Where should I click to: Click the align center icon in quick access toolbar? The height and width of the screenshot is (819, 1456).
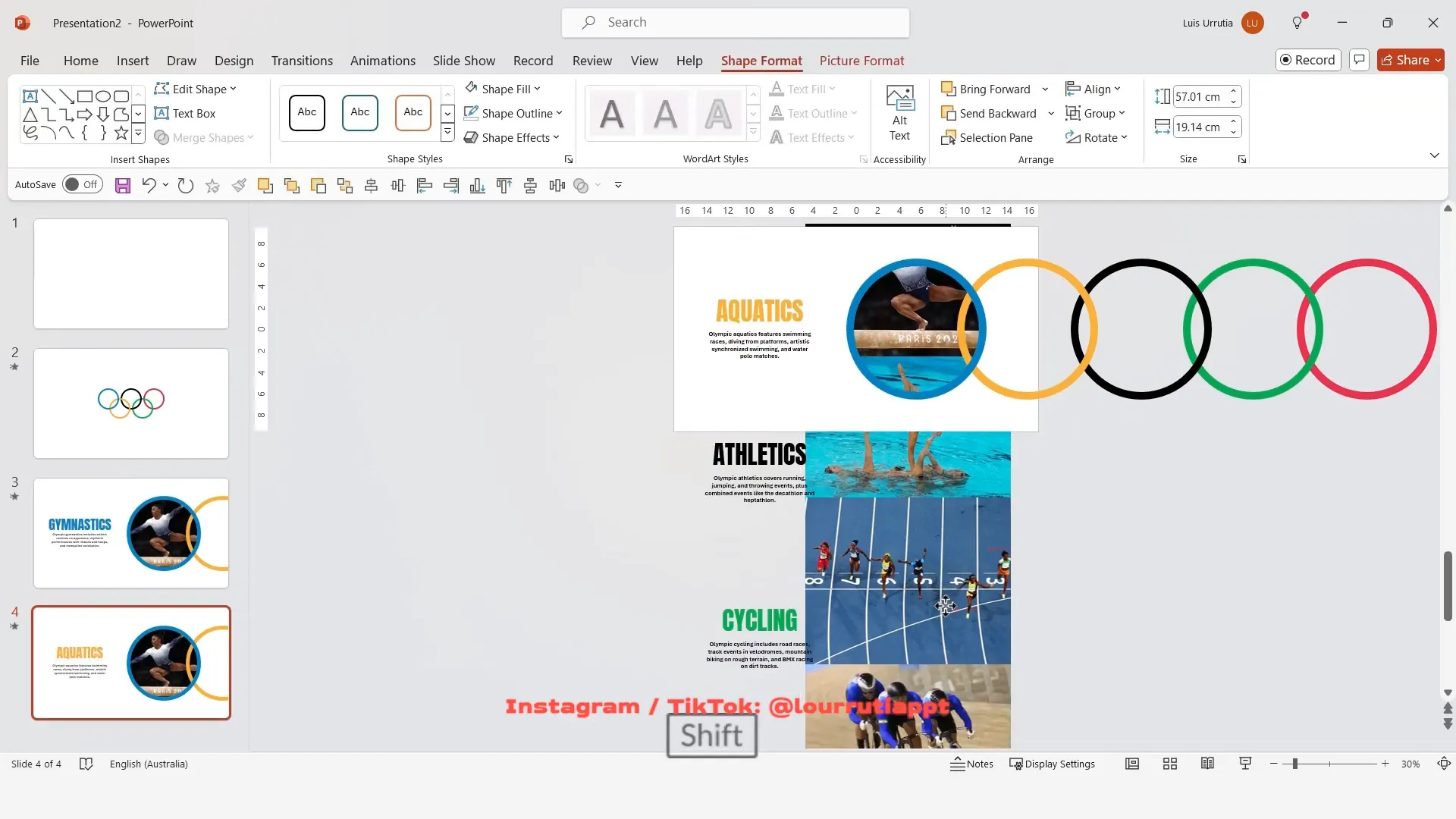[x=372, y=185]
